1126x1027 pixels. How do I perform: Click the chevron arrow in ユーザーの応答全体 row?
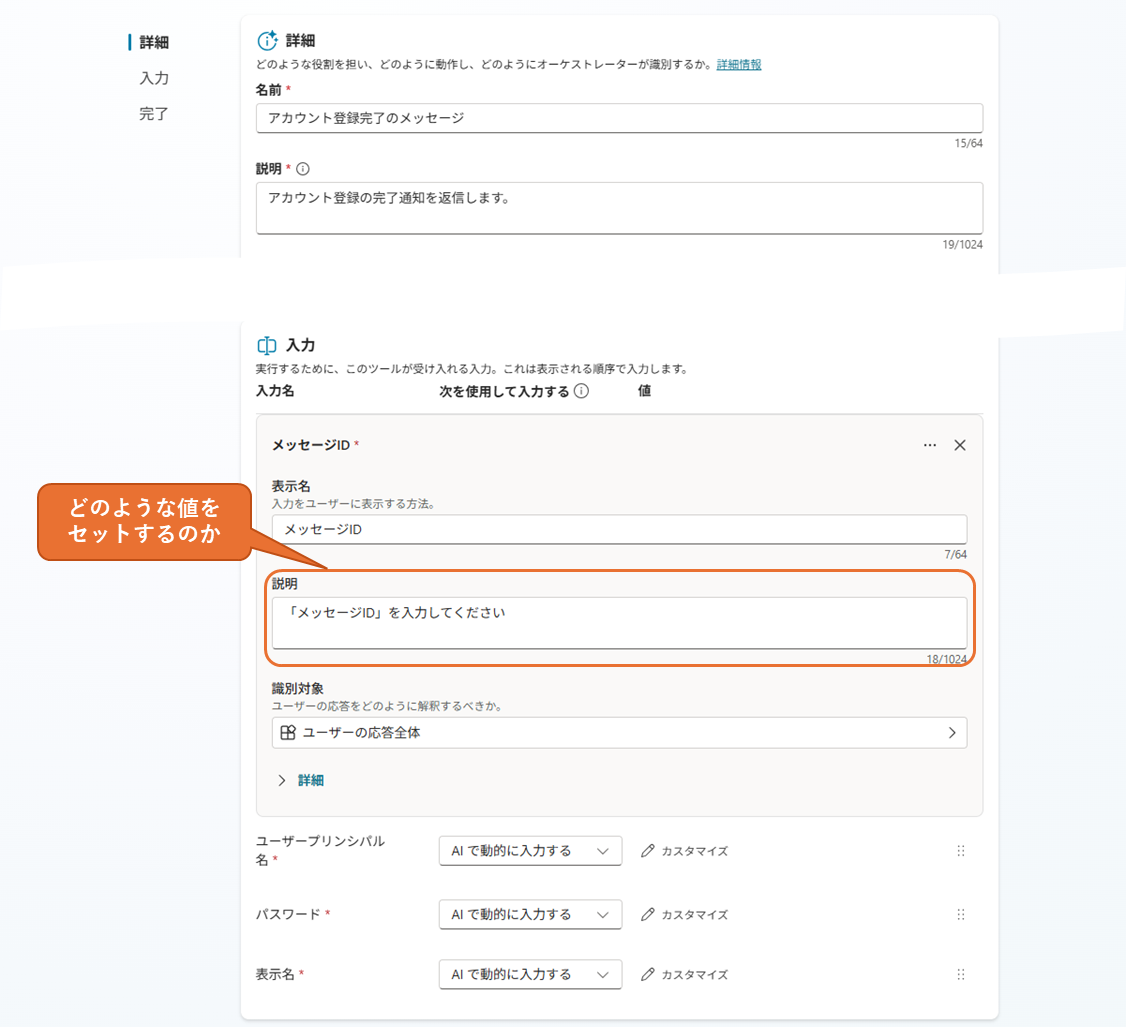tap(952, 733)
